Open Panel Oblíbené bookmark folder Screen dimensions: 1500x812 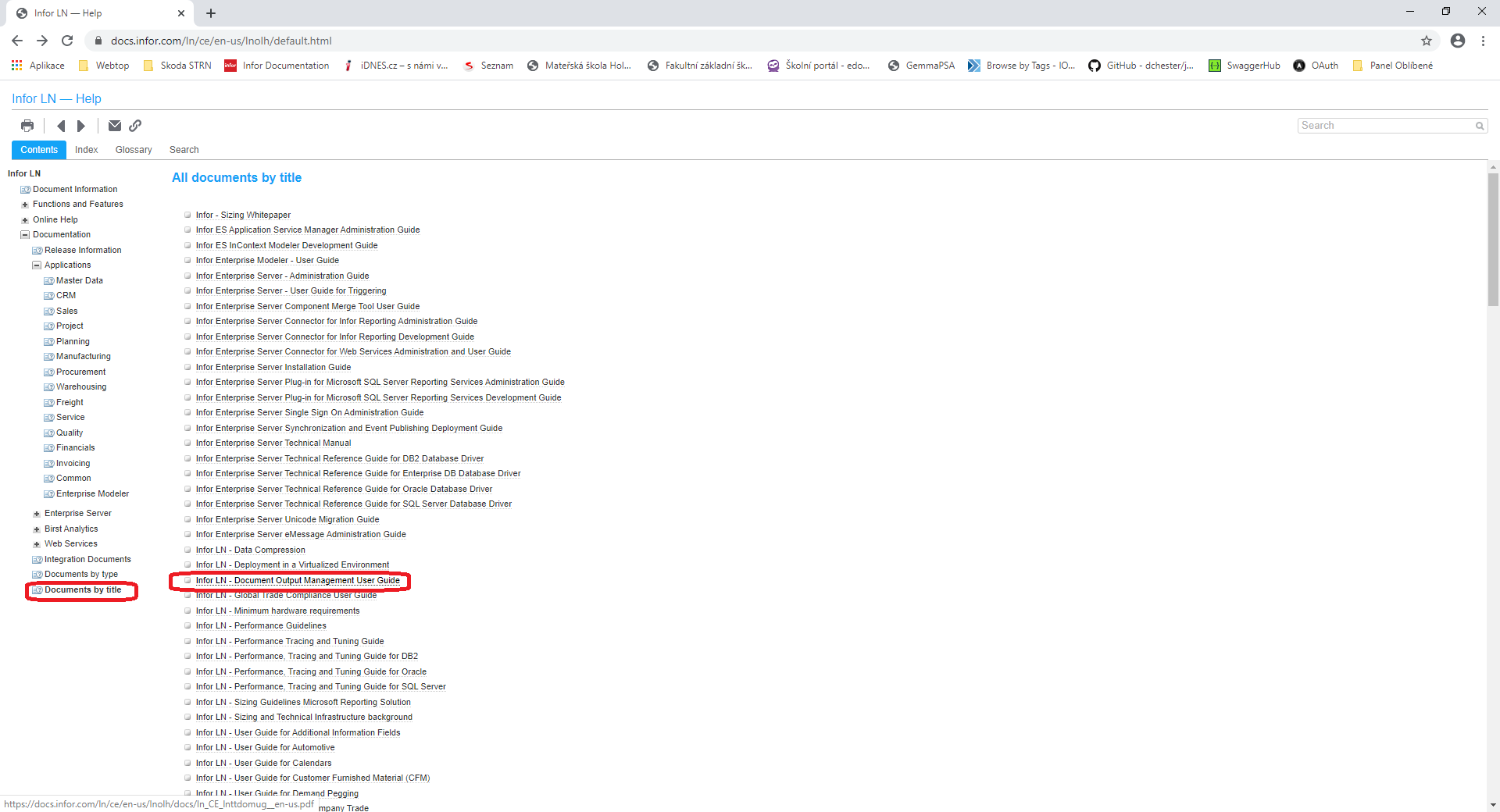click(1393, 66)
